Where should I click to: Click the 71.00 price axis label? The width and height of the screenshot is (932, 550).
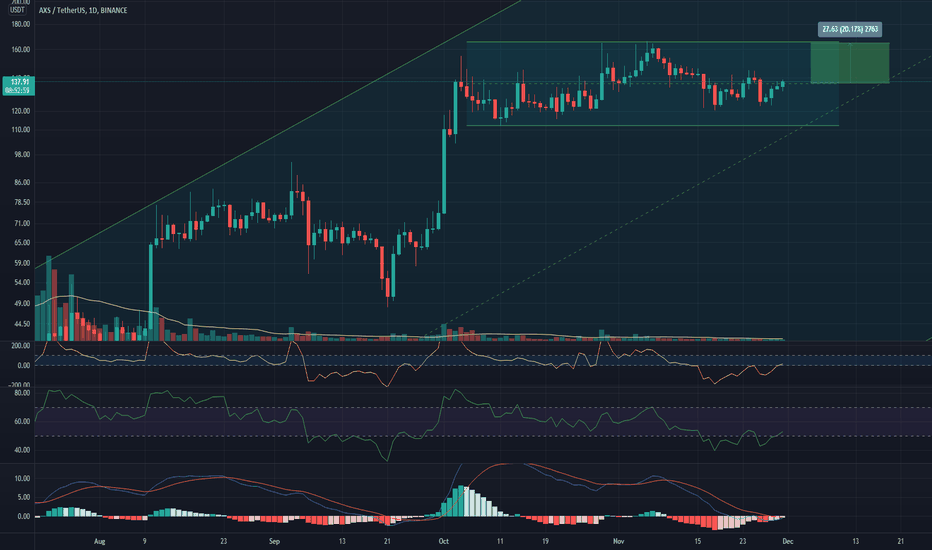[x=22, y=224]
